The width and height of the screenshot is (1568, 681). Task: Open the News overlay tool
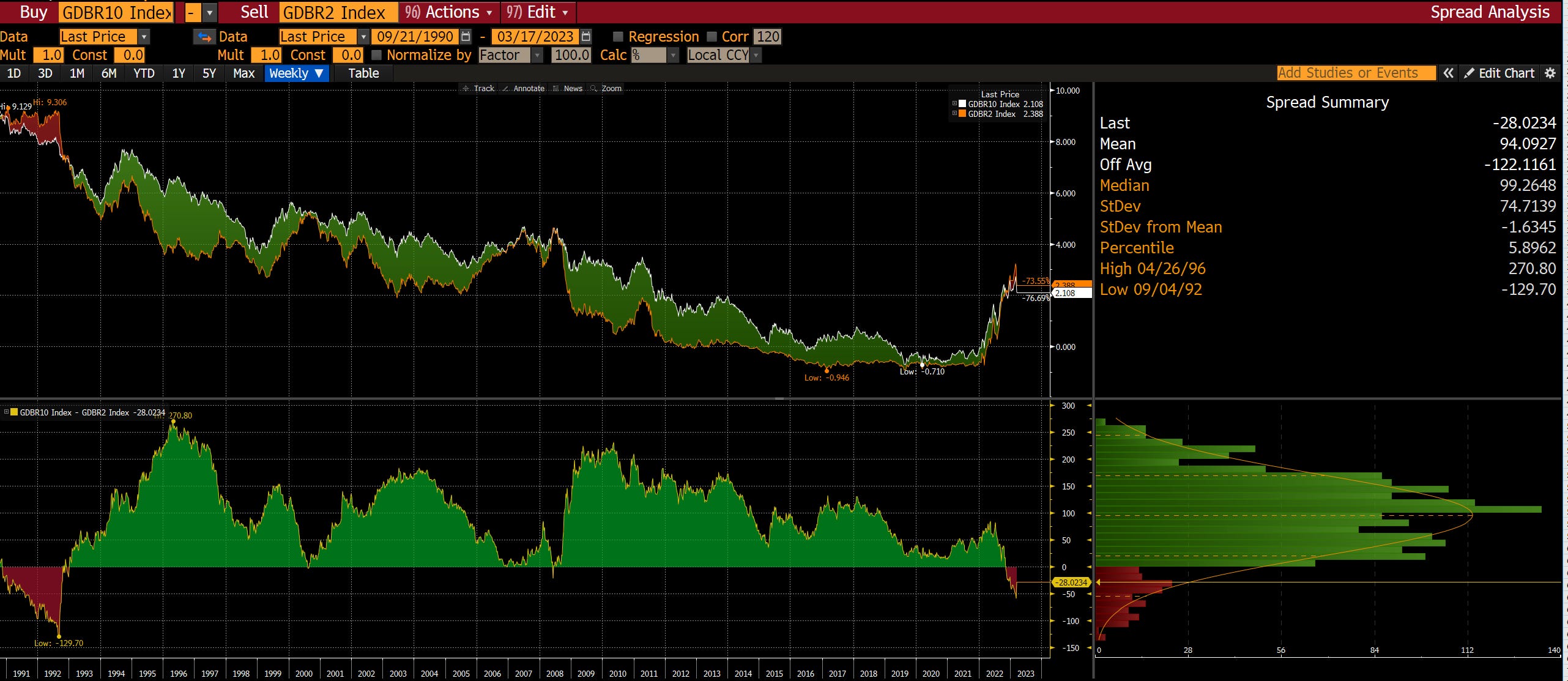point(568,89)
